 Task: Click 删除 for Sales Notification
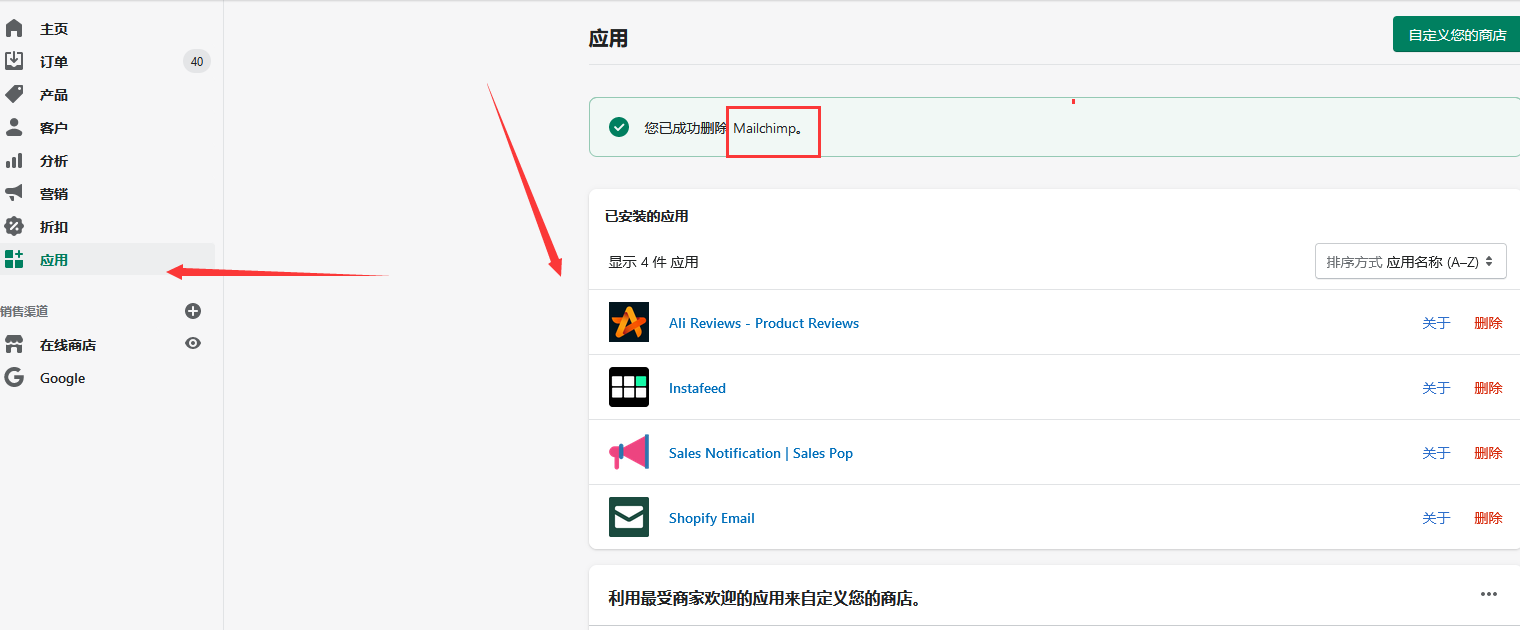coord(1488,453)
